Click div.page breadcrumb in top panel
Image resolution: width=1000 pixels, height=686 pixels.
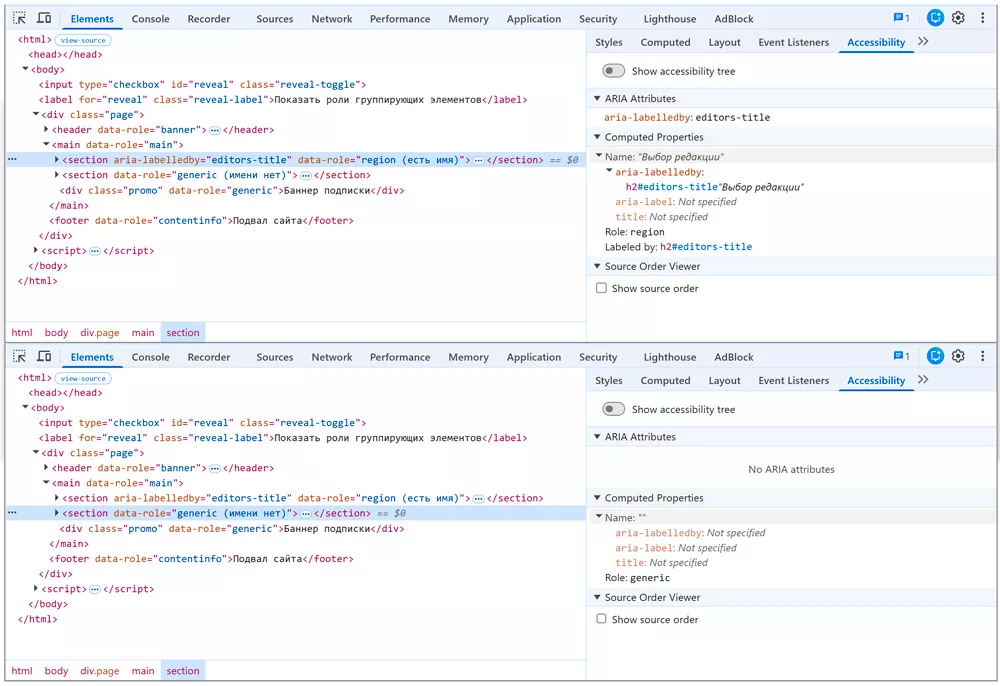(x=99, y=332)
